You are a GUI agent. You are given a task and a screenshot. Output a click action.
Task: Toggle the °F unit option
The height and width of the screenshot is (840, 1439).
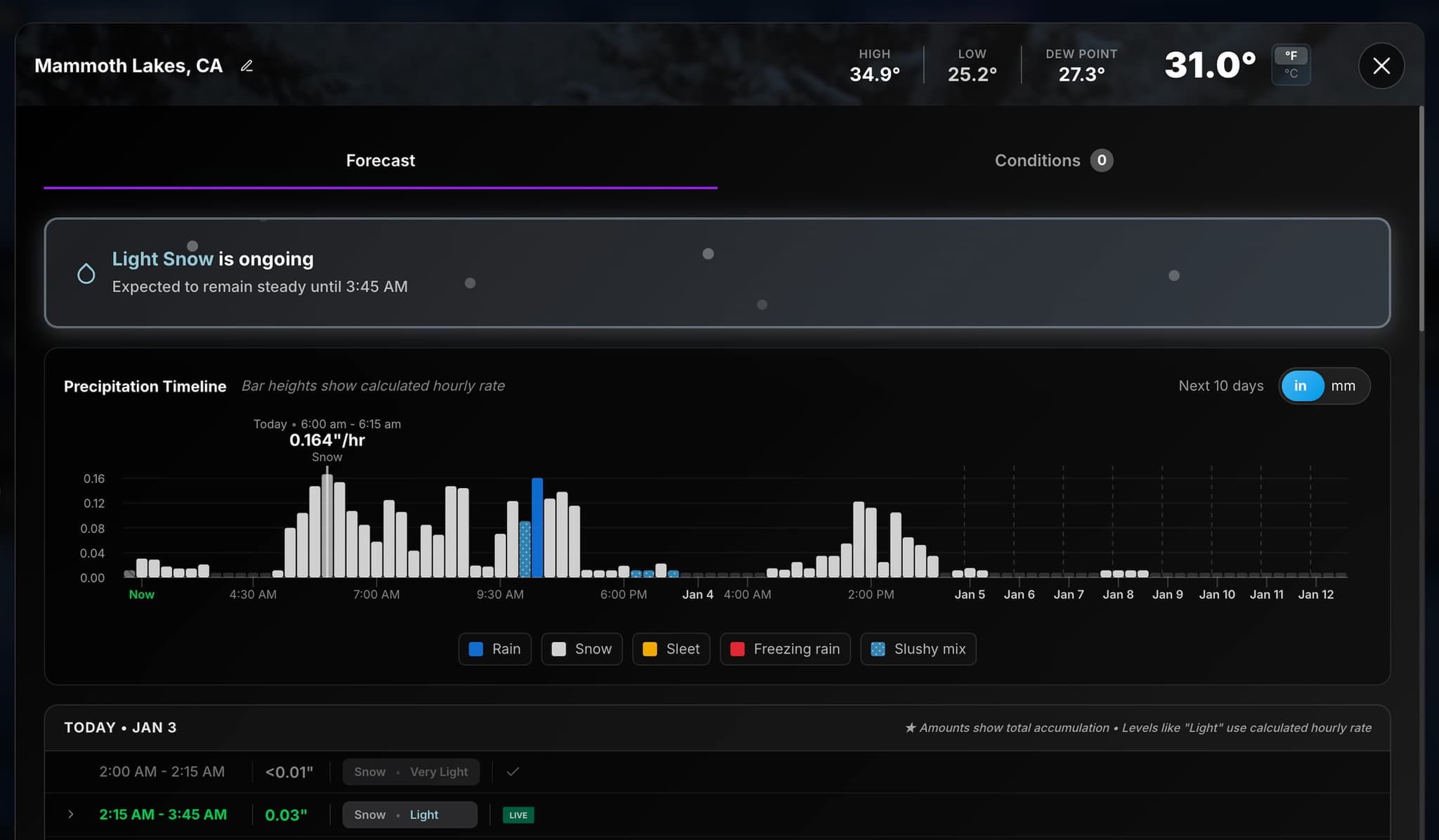pos(1291,57)
